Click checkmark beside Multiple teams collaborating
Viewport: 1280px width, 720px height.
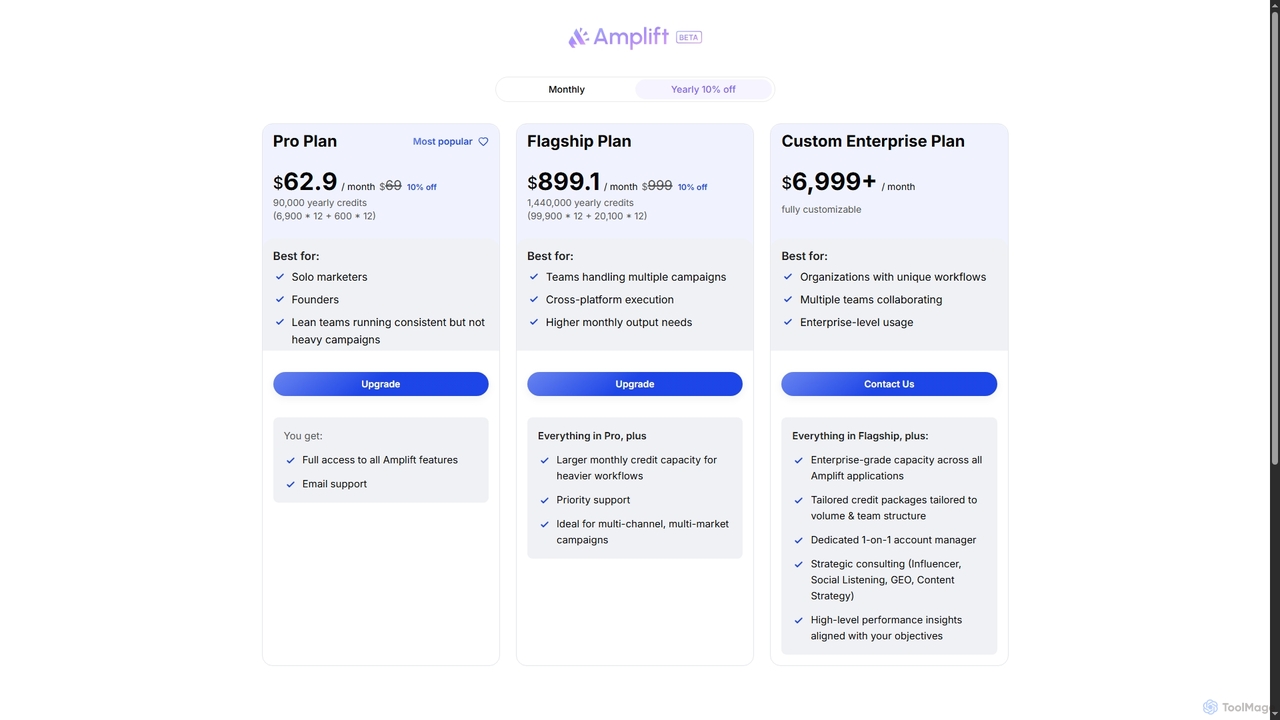coord(788,300)
